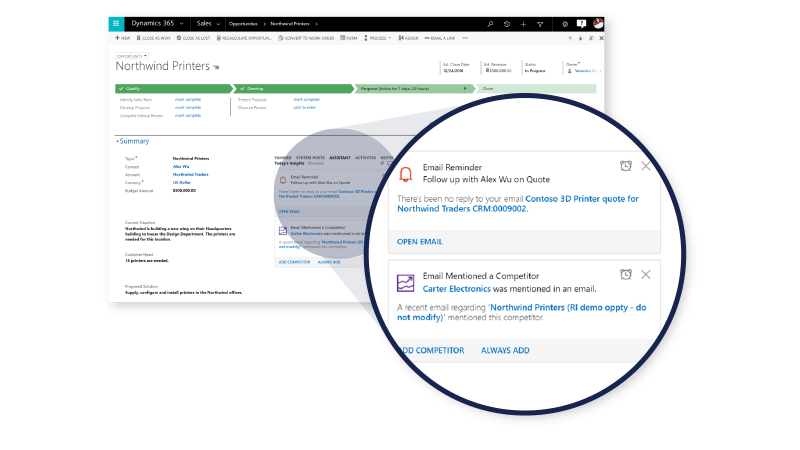Open the settings gear icon
Viewport: 800px width, 450px height.
click(565, 24)
